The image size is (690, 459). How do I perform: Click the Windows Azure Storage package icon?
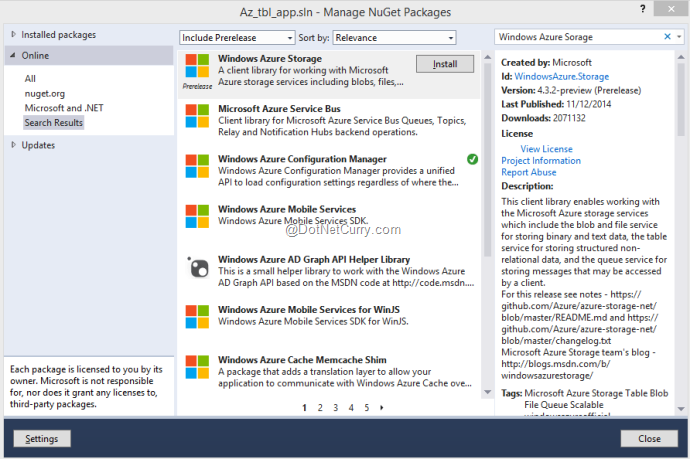click(x=197, y=66)
